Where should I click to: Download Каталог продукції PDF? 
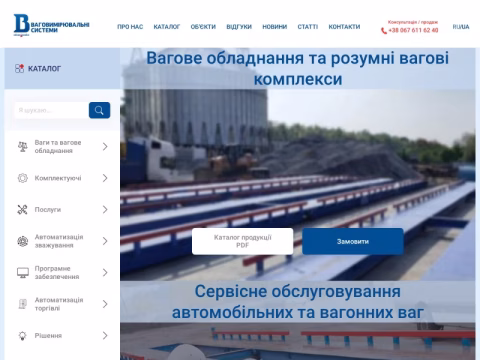click(x=243, y=241)
